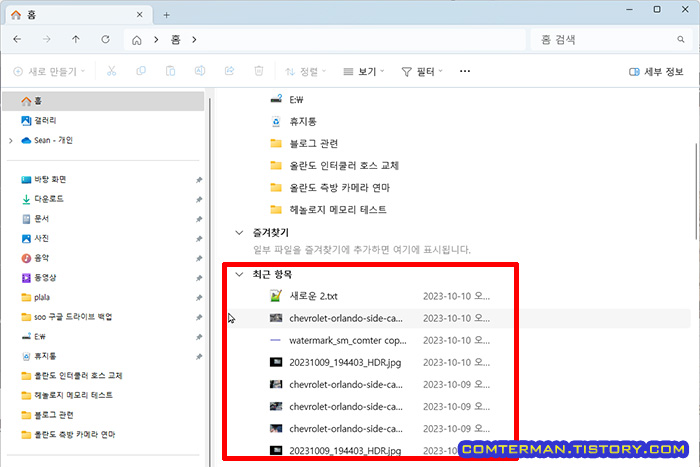Viewport: 700px width, 467px height.
Task: Click the 홈 검색 search field
Action: [x=612, y=40]
